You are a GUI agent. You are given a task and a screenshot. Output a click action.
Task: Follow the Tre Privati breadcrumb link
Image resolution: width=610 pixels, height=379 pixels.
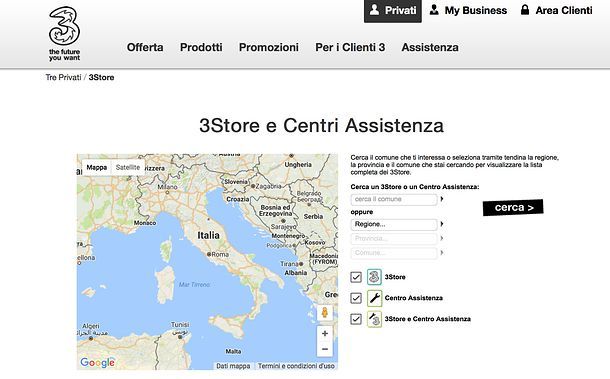[x=63, y=77]
